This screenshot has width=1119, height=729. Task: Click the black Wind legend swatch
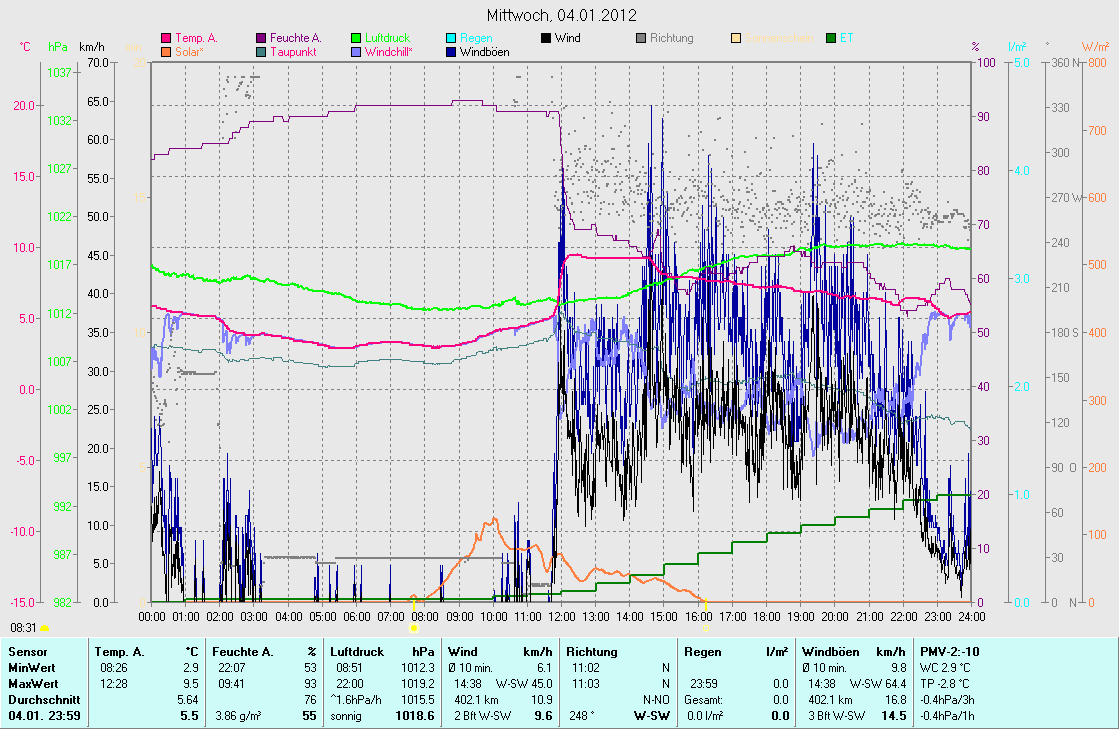pyautogui.click(x=546, y=38)
